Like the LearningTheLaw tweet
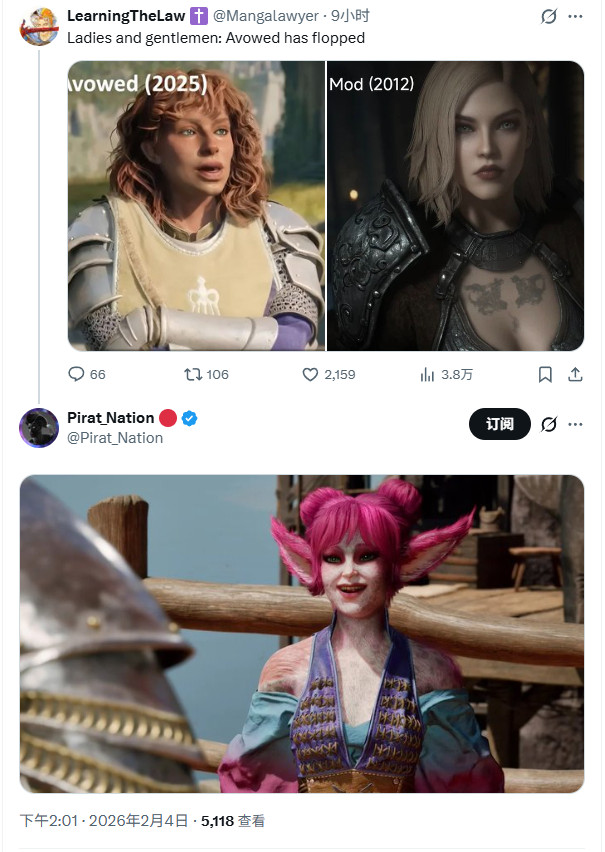The height and width of the screenshot is (852, 605). click(311, 374)
